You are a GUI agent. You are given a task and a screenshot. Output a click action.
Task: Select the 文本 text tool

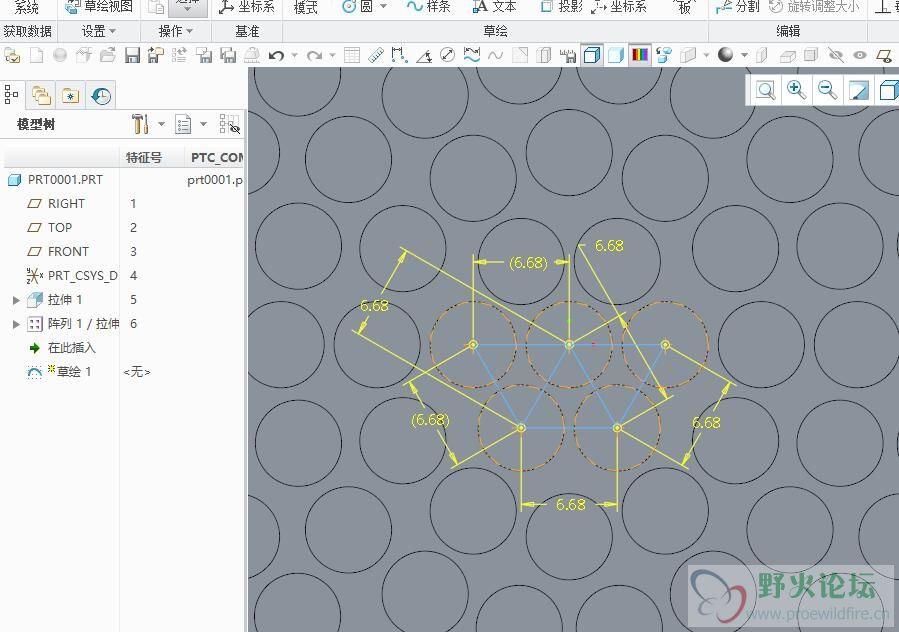point(494,7)
